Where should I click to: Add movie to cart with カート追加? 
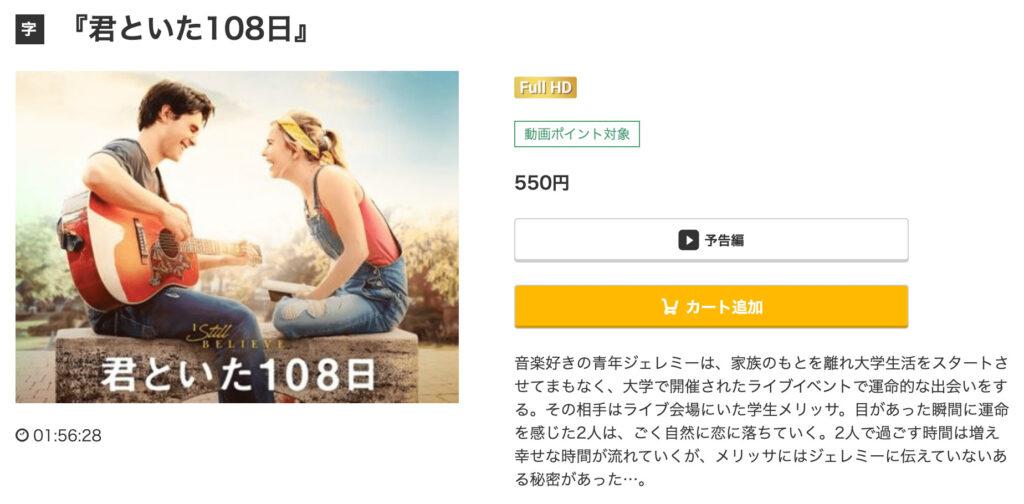[x=711, y=307]
